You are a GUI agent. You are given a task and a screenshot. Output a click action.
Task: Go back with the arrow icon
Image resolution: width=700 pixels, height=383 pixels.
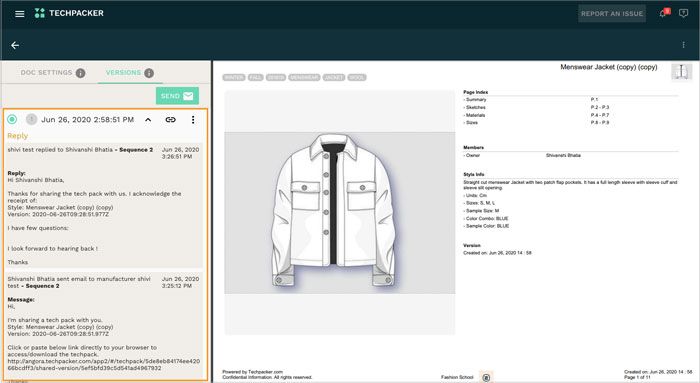(15, 45)
